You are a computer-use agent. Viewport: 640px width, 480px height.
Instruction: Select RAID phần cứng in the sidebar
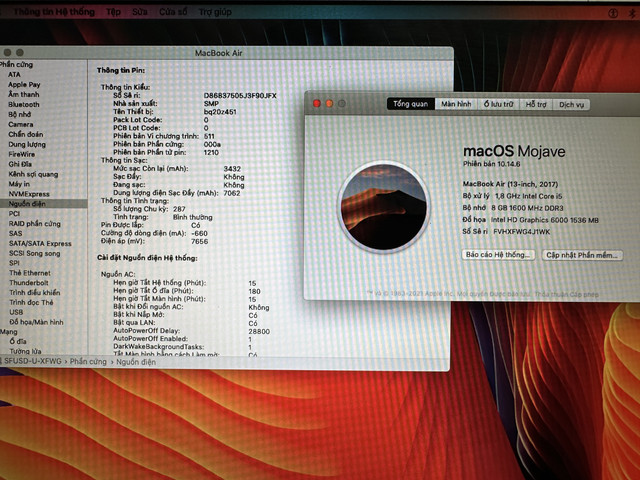coord(35,224)
